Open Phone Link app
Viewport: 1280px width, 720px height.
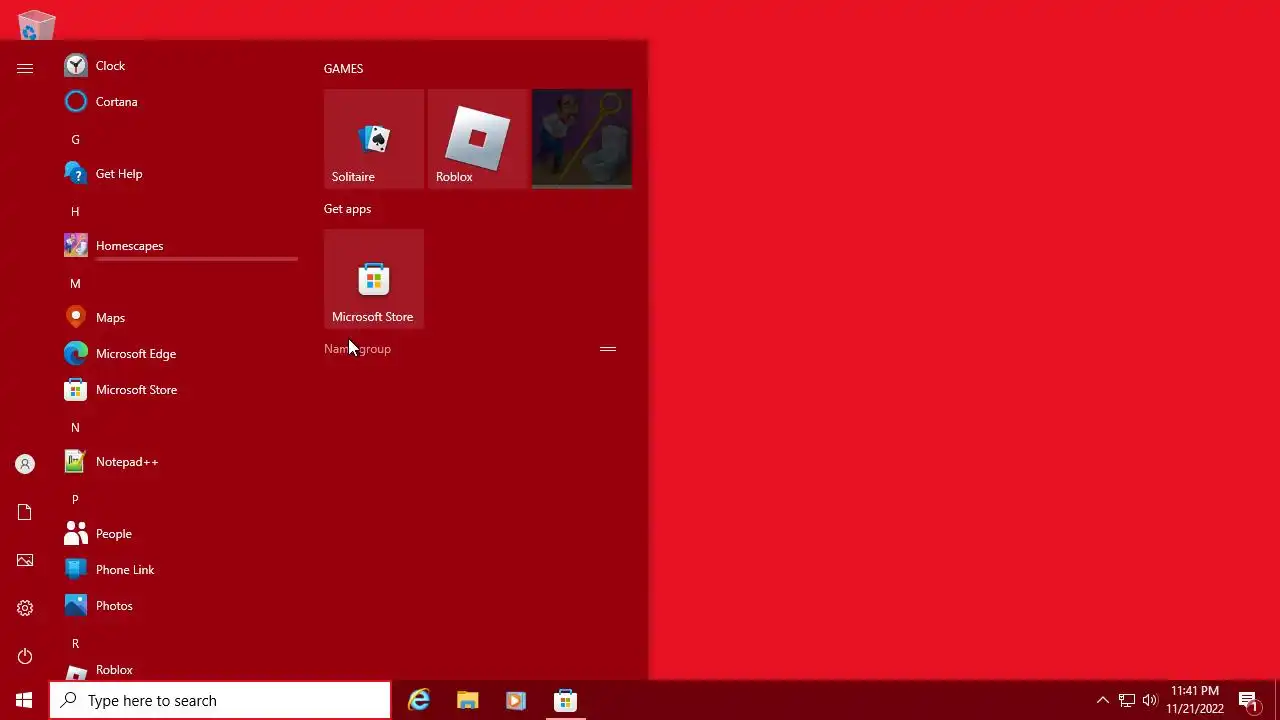(180, 570)
